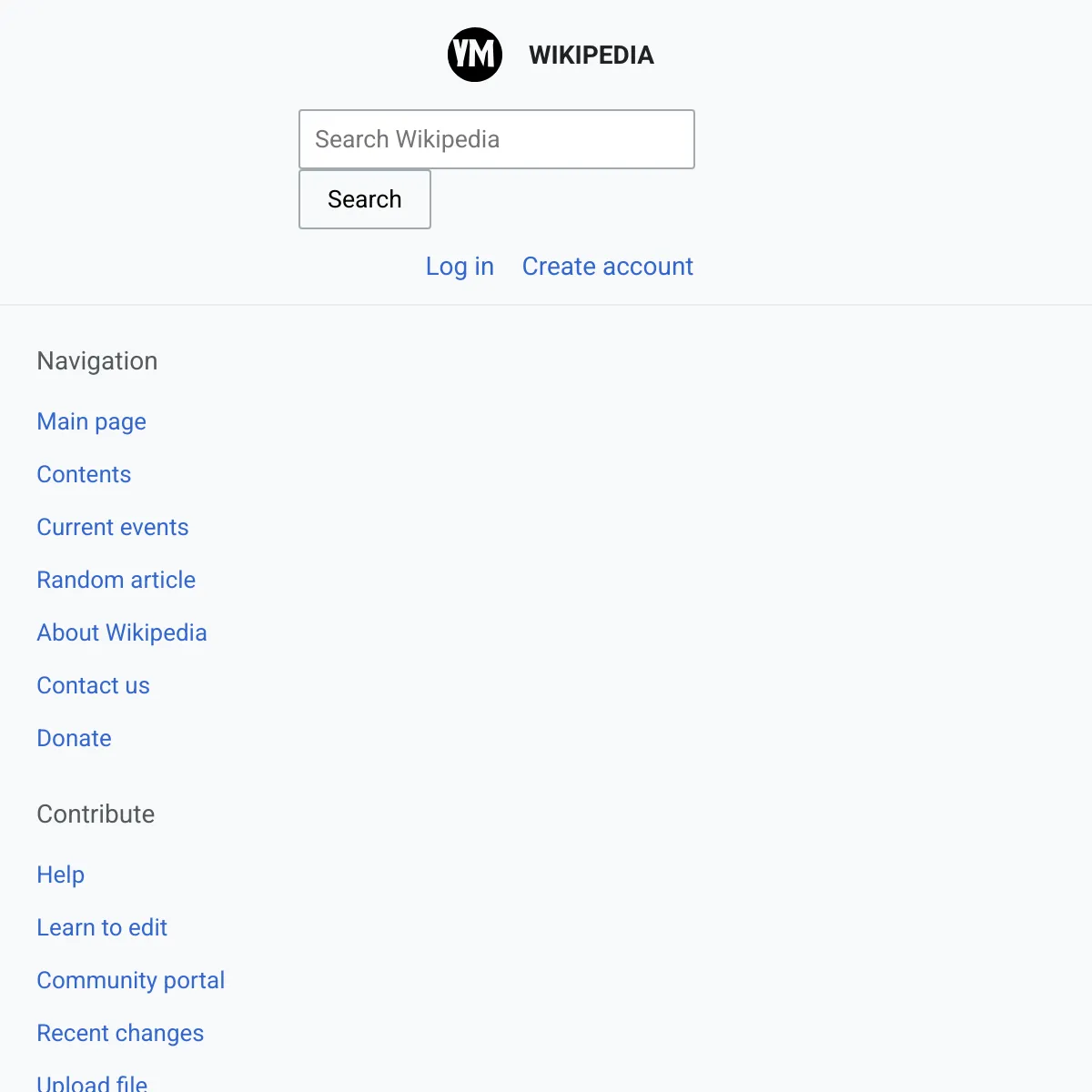This screenshot has height=1092, width=1092.
Task: Click the Contribute section heading
Action: click(96, 814)
